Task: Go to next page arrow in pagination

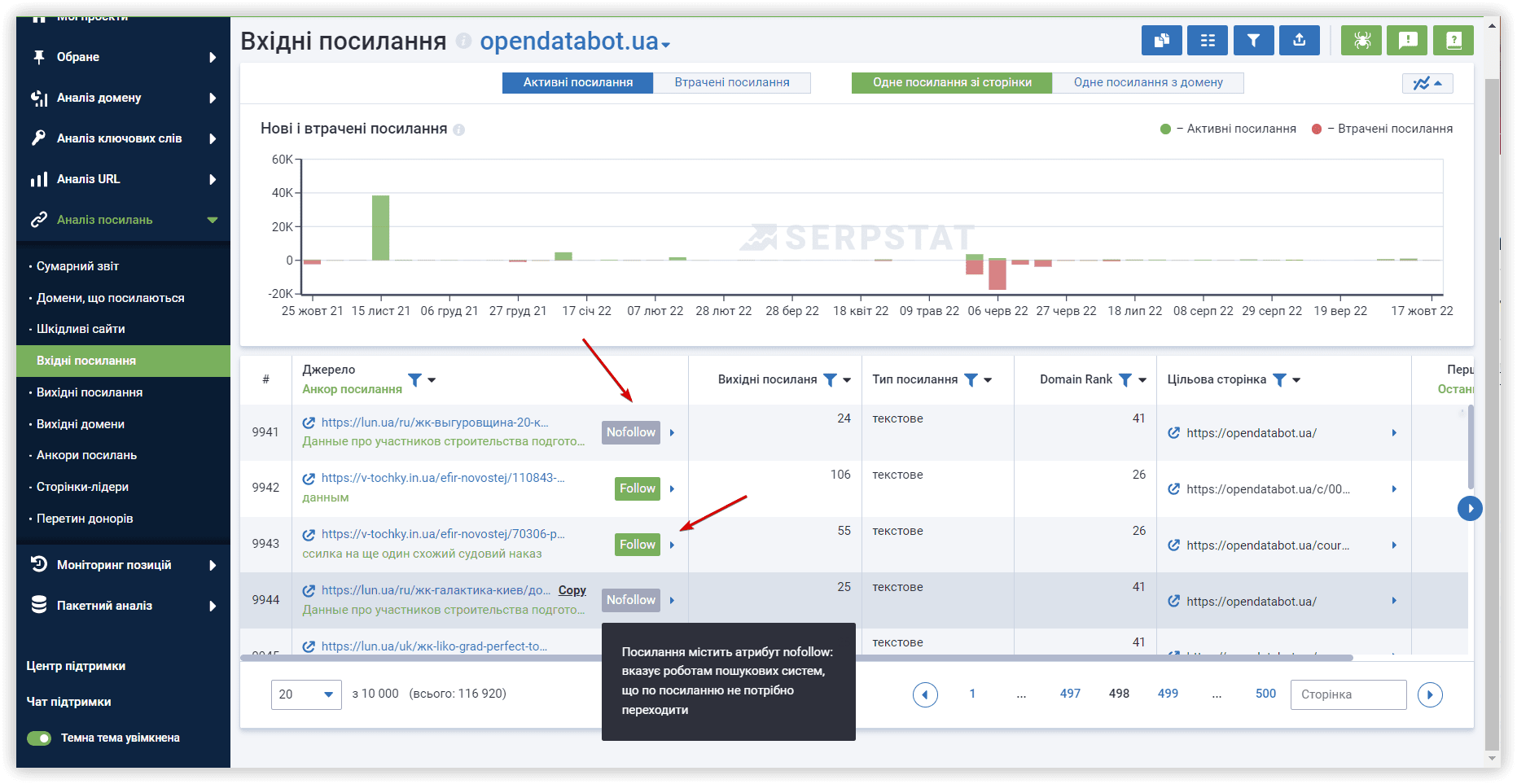Action: [1430, 694]
